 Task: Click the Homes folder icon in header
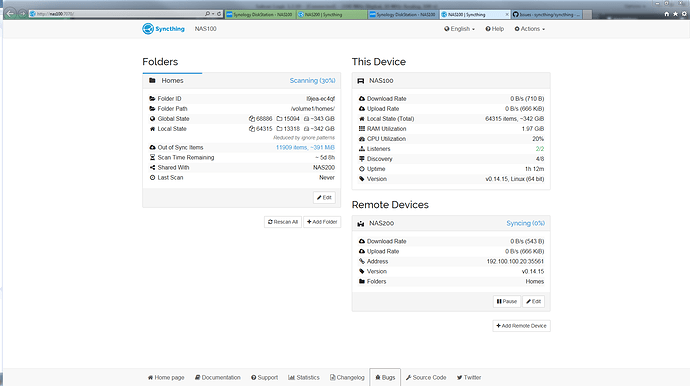[x=152, y=81]
